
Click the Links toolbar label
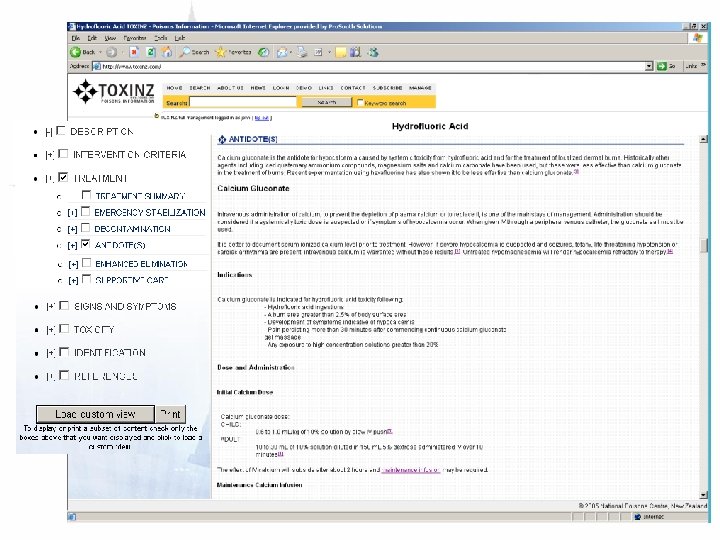tap(691, 67)
